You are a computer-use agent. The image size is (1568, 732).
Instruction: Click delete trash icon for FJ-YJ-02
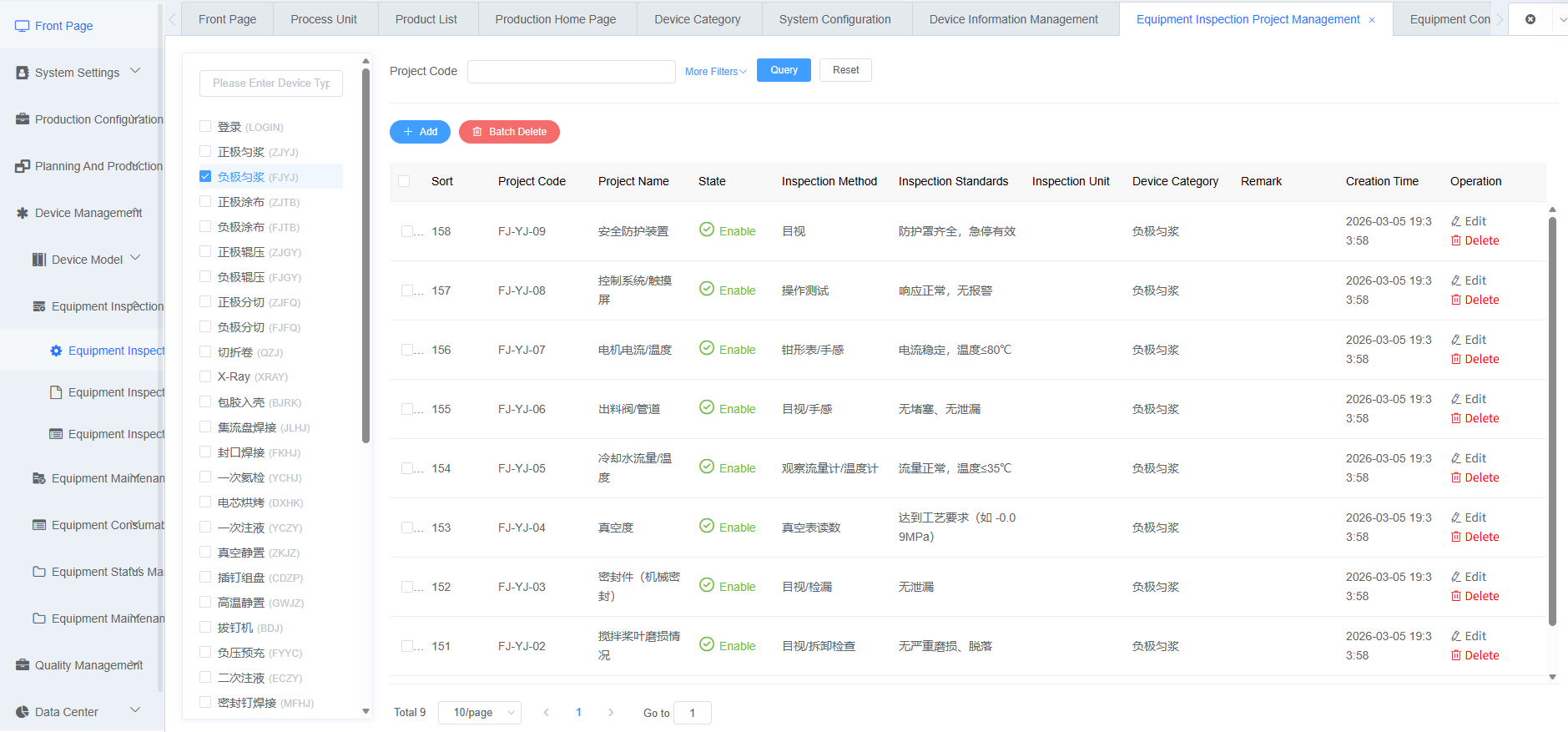pos(1456,655)
